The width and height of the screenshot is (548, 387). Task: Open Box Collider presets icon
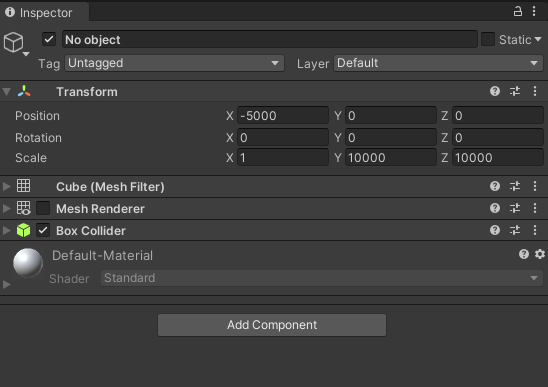(515, 230)
